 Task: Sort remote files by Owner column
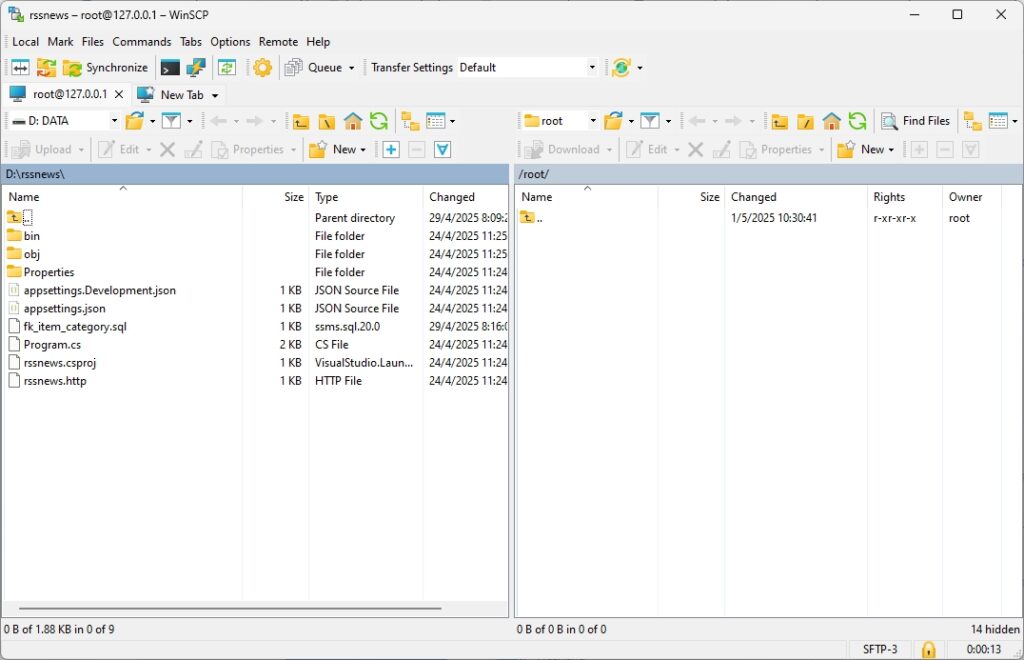pos(972,197)
